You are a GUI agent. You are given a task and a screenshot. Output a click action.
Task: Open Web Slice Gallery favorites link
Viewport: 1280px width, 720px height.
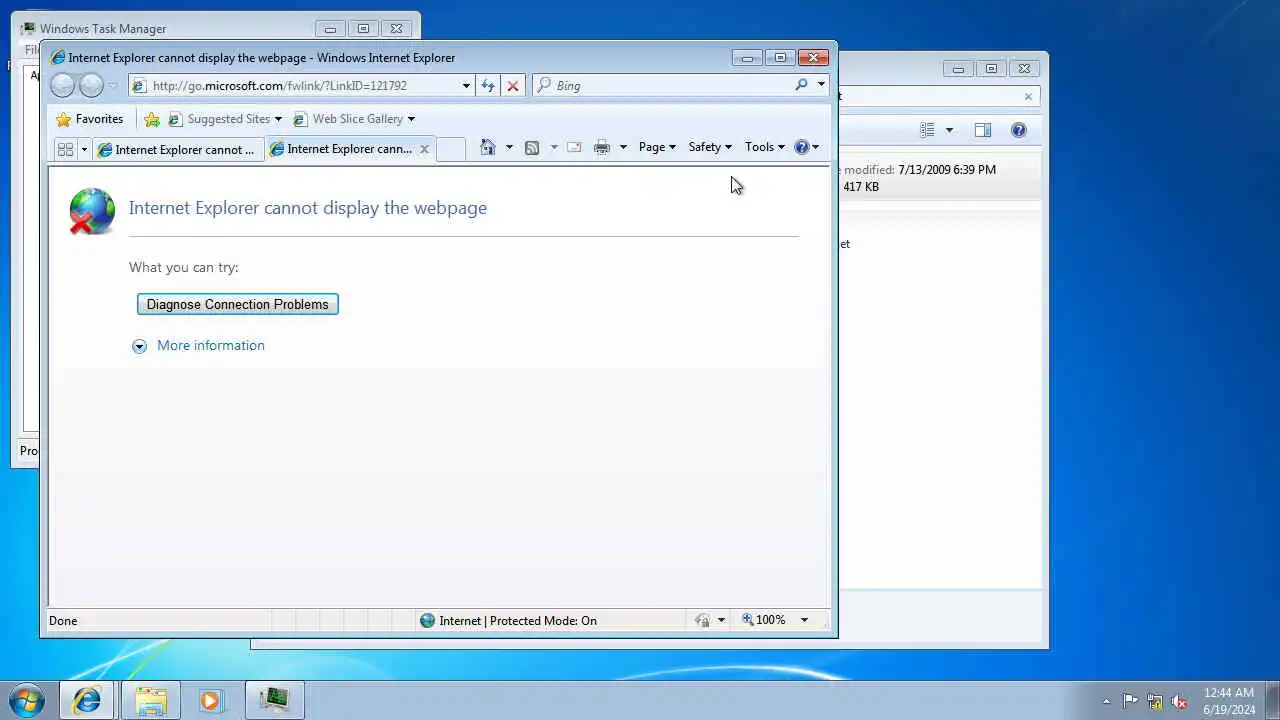(354, 119)
